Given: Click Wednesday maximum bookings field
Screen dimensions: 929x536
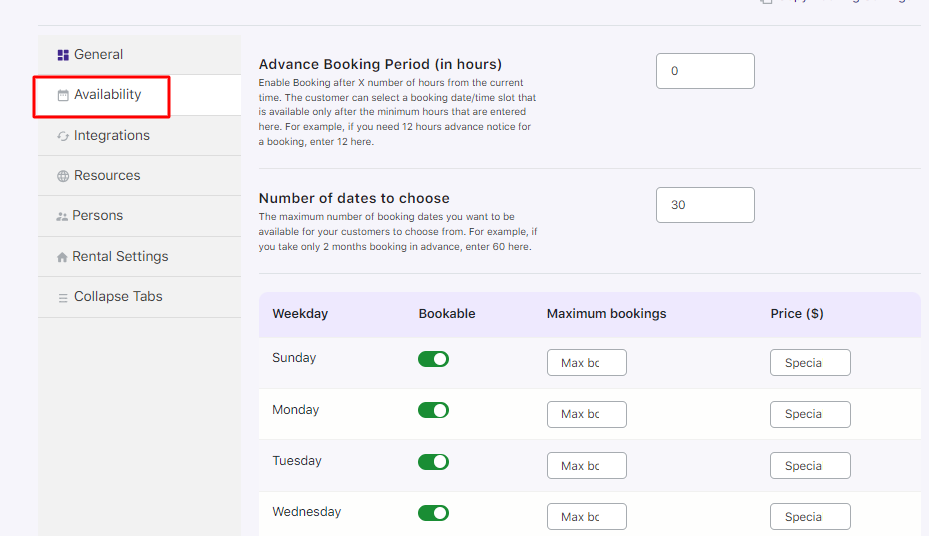Looking at the screenshot, I should coord(587,516).
